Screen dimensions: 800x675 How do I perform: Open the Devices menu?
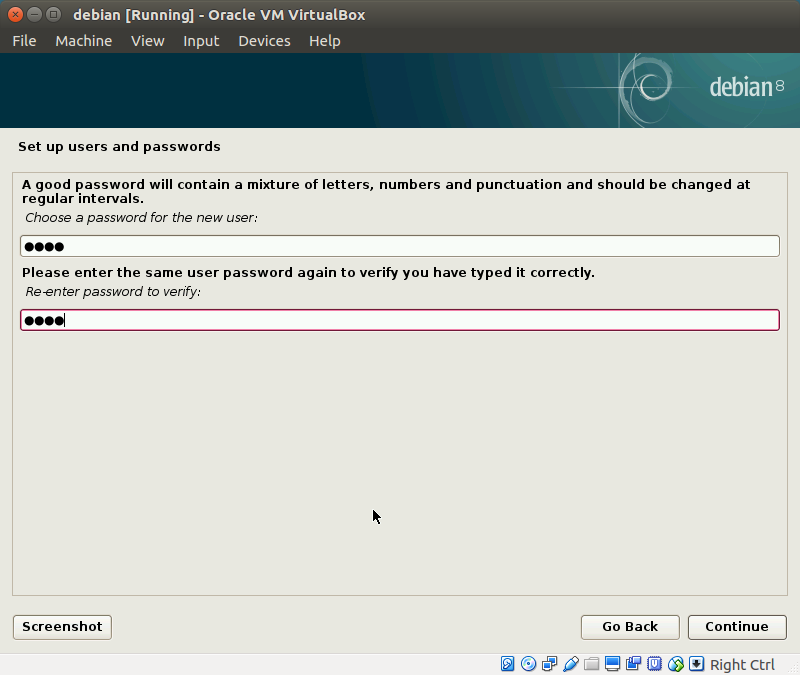click(264, 41)
